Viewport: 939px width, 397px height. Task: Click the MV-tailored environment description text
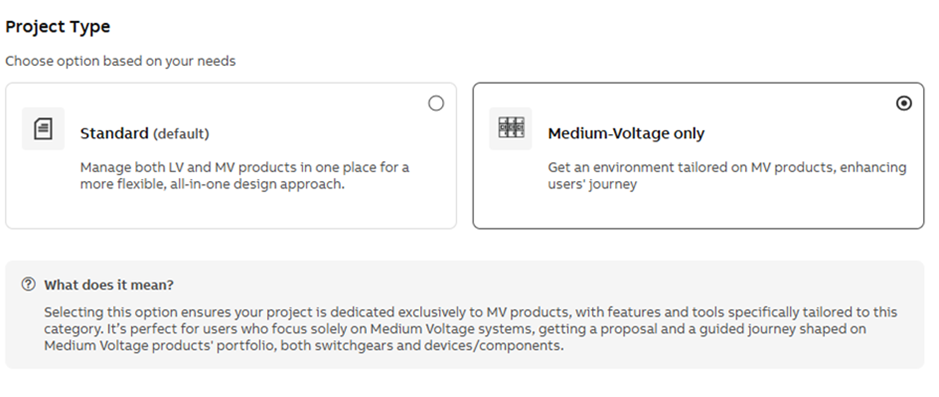pos(727,175)
